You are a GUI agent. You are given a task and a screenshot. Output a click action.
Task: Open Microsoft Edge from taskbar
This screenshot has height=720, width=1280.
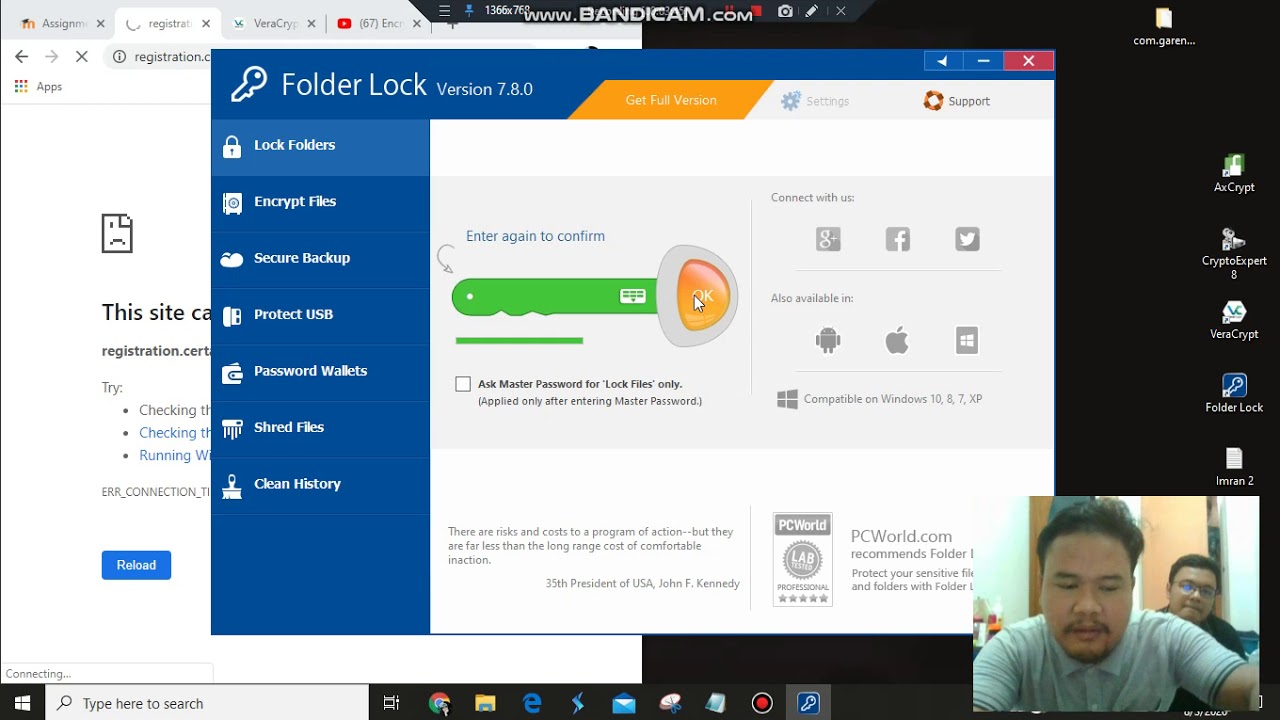pyautogui.click(x=532, y=703)
